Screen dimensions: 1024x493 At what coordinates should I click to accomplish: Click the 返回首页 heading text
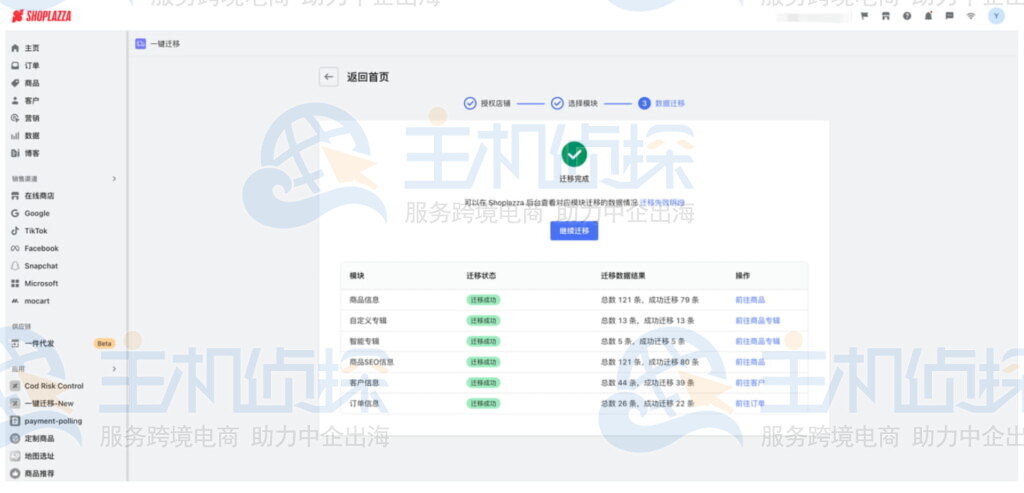368,77
